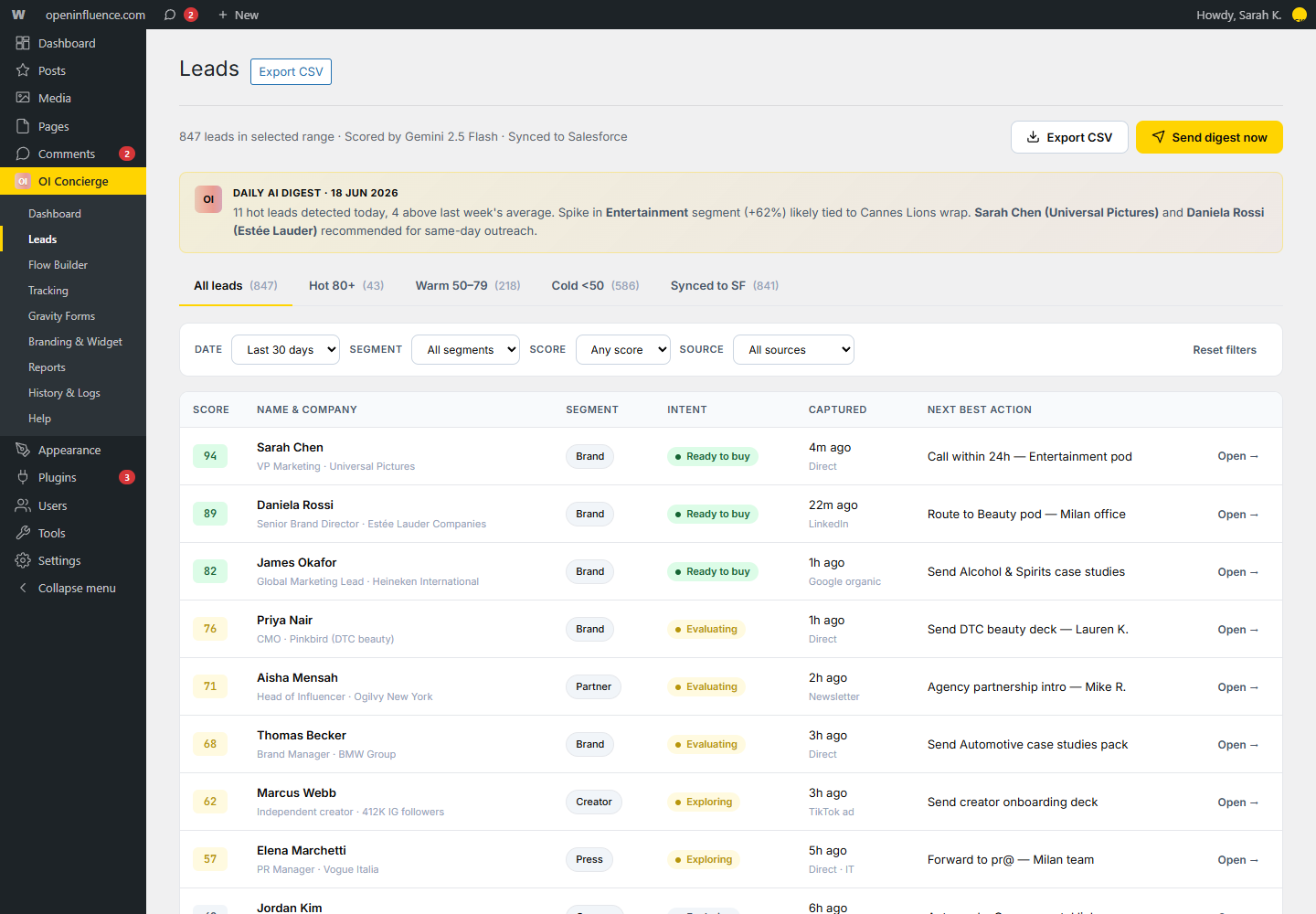Click Ready to buy pill for Daniela Rossi
This screenshot has height=914, width=1316.
click(x=712, y=514)
